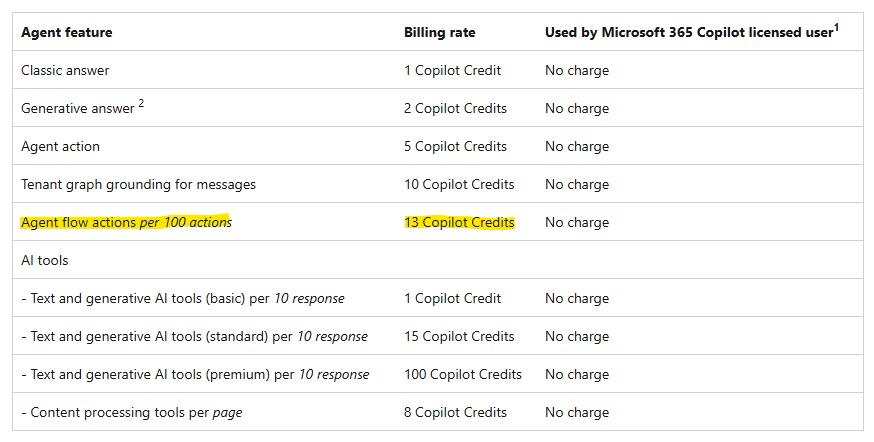874x442 pixels.
Task: Select the "Agent action" row label
Action: [60, 147]
